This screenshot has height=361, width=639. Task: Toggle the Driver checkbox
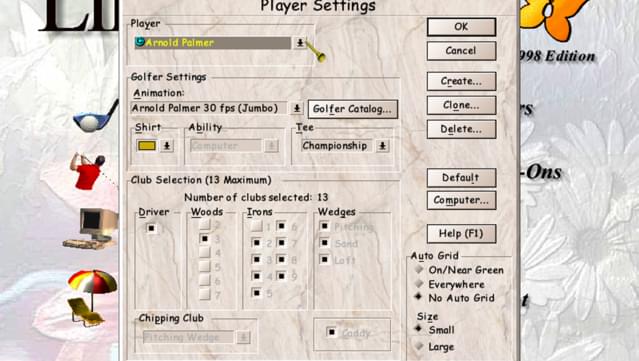pyautogui.click(x=151, y=228)
